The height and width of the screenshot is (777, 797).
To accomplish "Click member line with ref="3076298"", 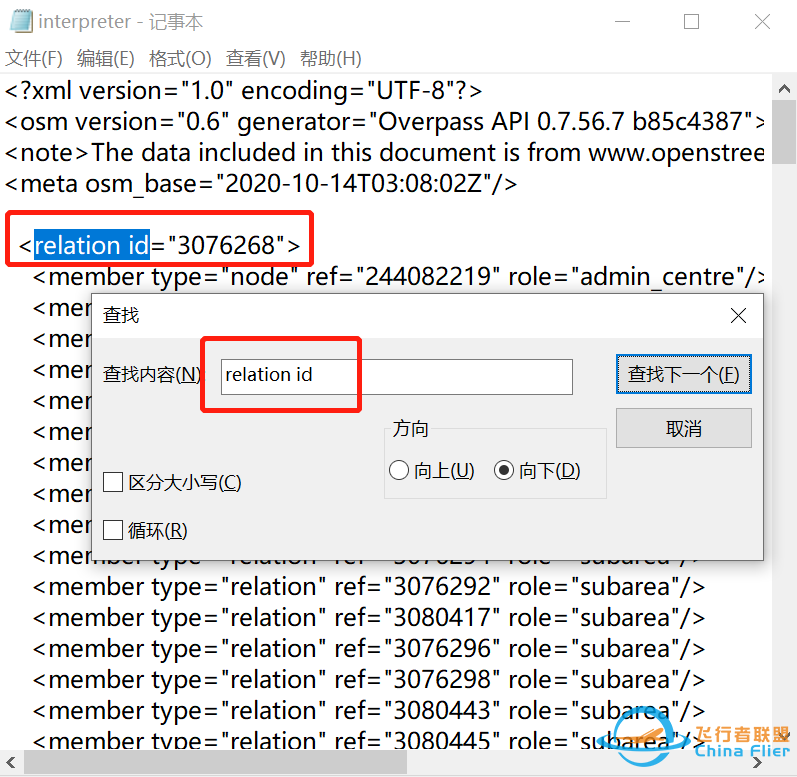I will pos(369,680).
